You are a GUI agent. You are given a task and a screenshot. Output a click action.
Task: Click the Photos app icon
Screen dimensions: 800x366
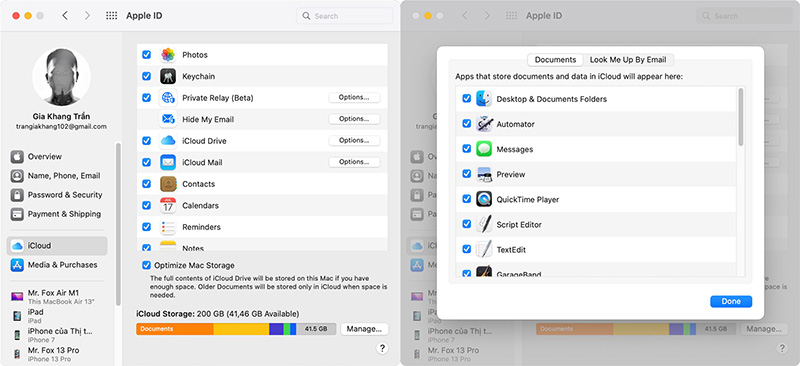168,55
